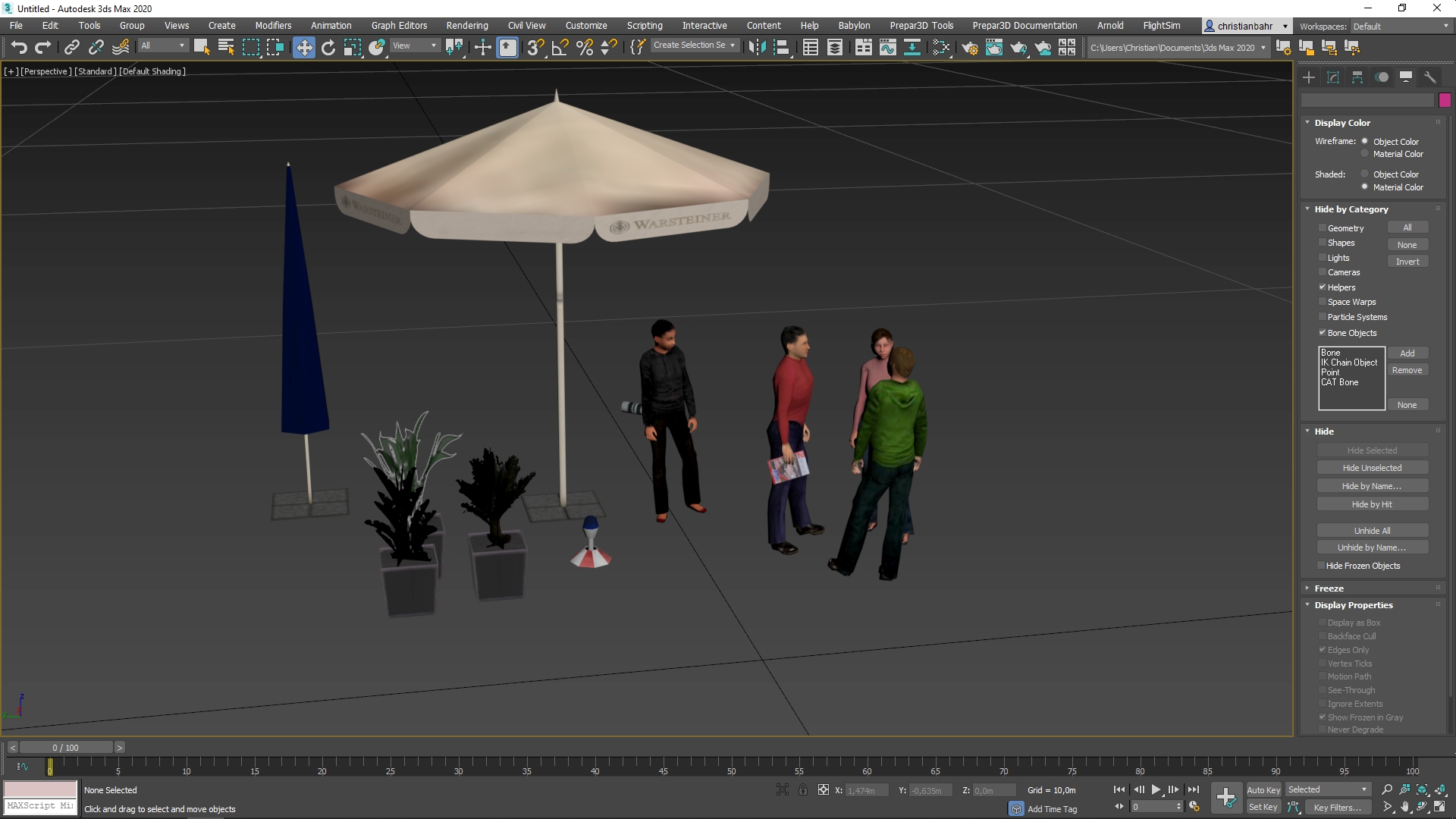
Task: Open the Animation menu
Action: pyautogui.click(x=331, y=26)
